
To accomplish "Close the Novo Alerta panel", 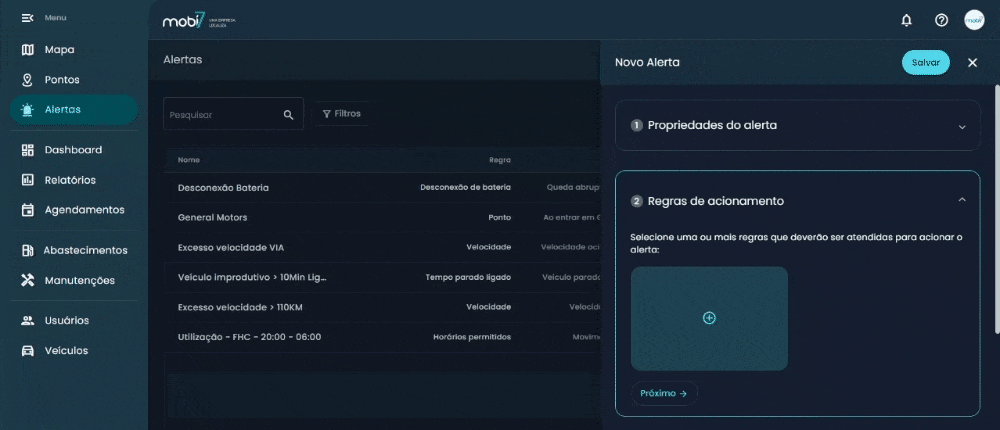I will pos(972,63).
